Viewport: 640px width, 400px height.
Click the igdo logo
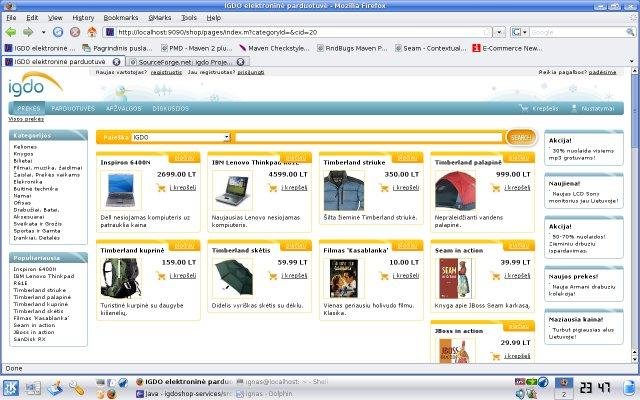(35, 84)
